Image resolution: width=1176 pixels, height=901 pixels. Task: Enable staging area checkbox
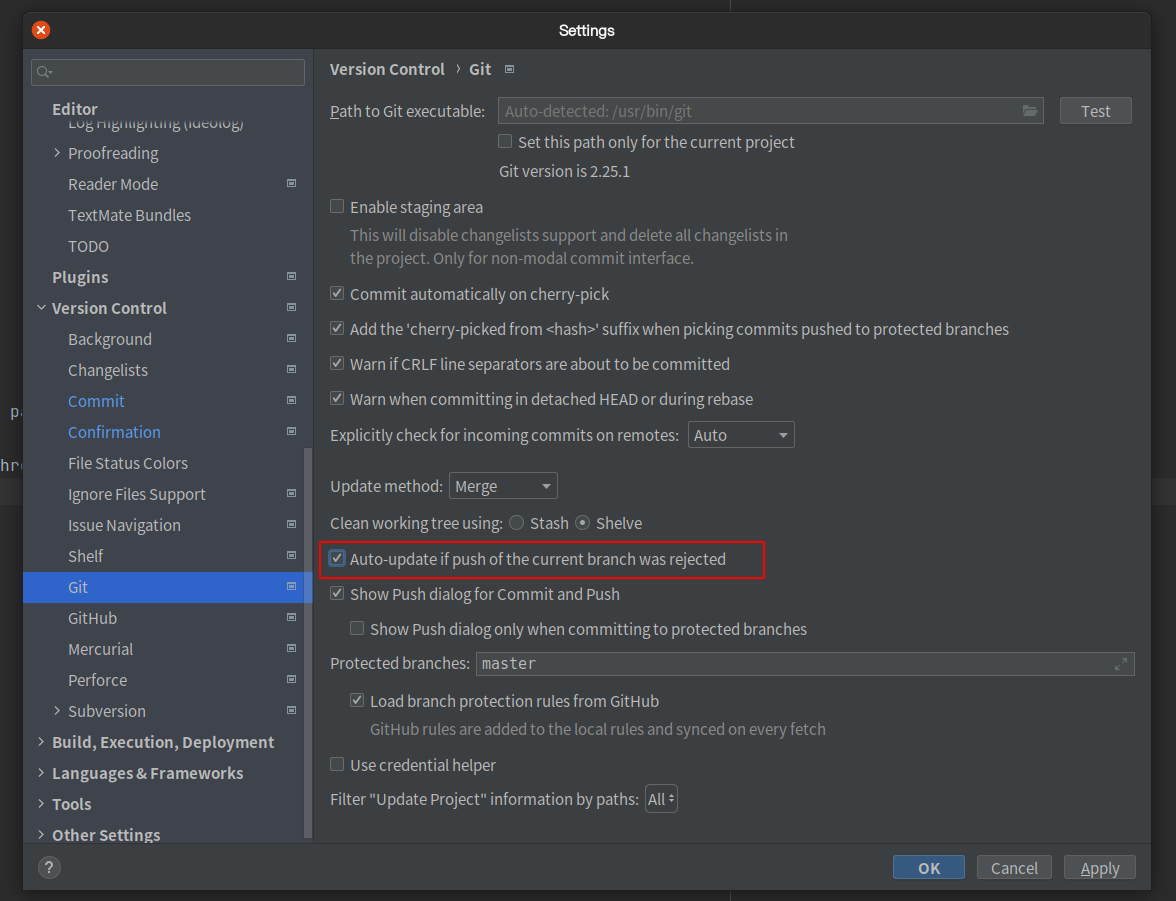pos(338,207)
